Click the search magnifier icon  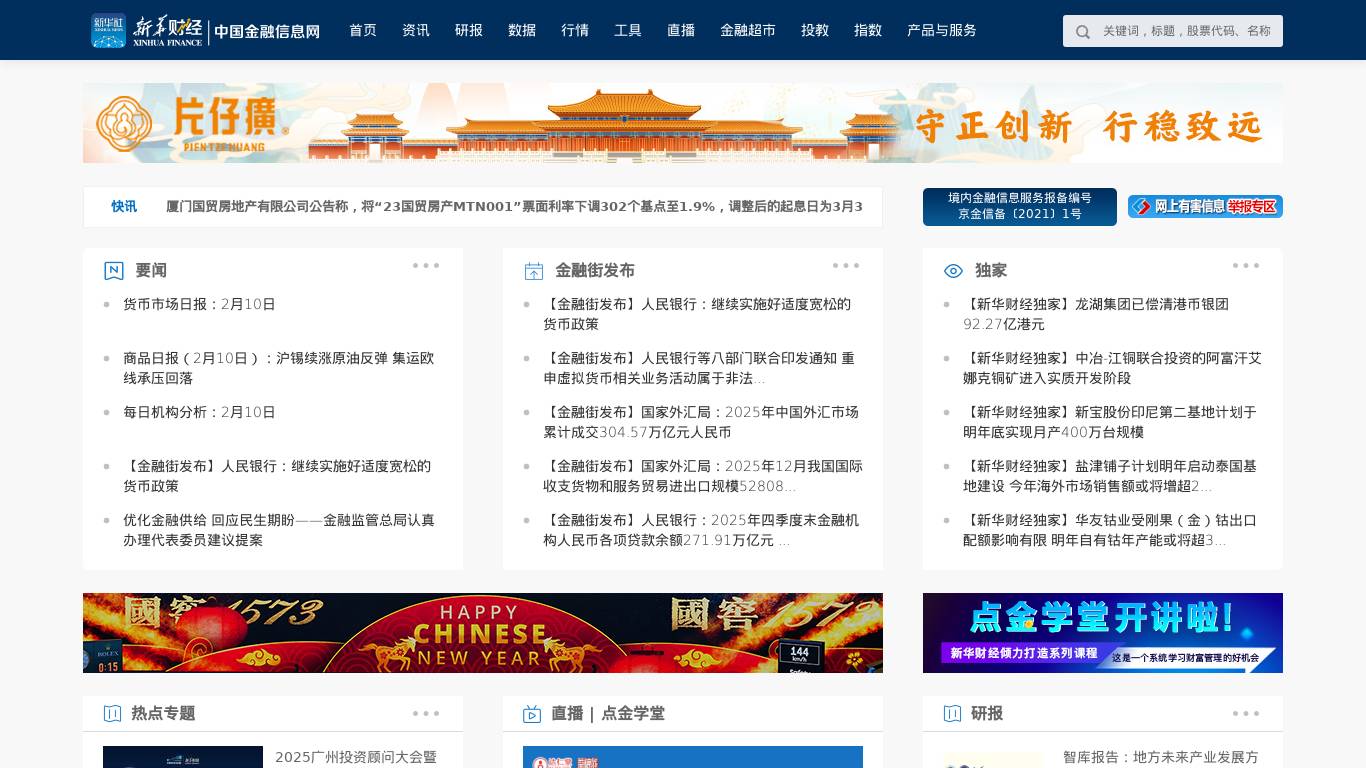coord(1083,31)
